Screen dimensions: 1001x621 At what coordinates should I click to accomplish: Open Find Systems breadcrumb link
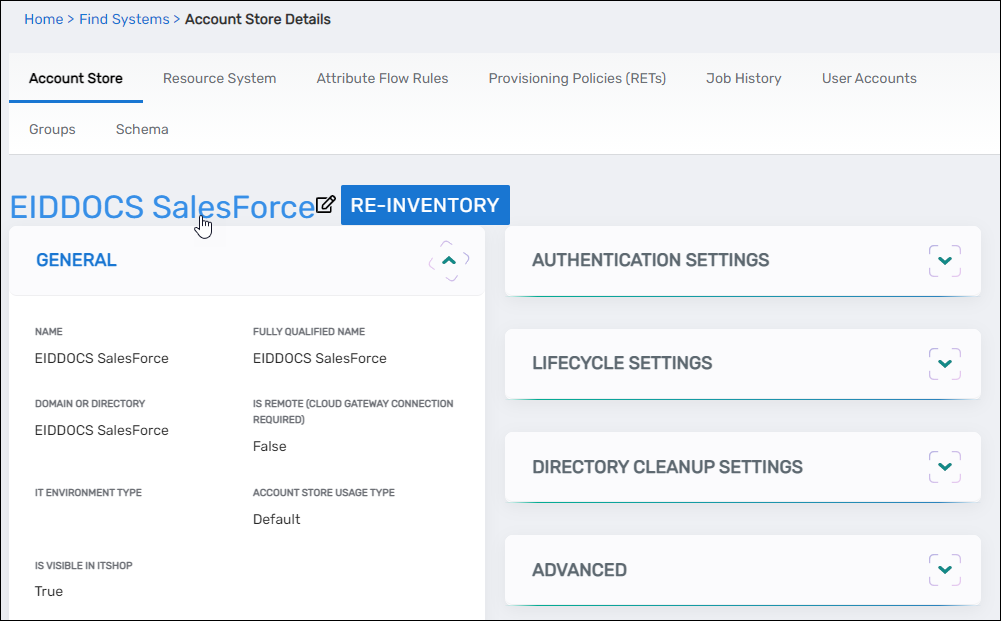click(124, 19)
